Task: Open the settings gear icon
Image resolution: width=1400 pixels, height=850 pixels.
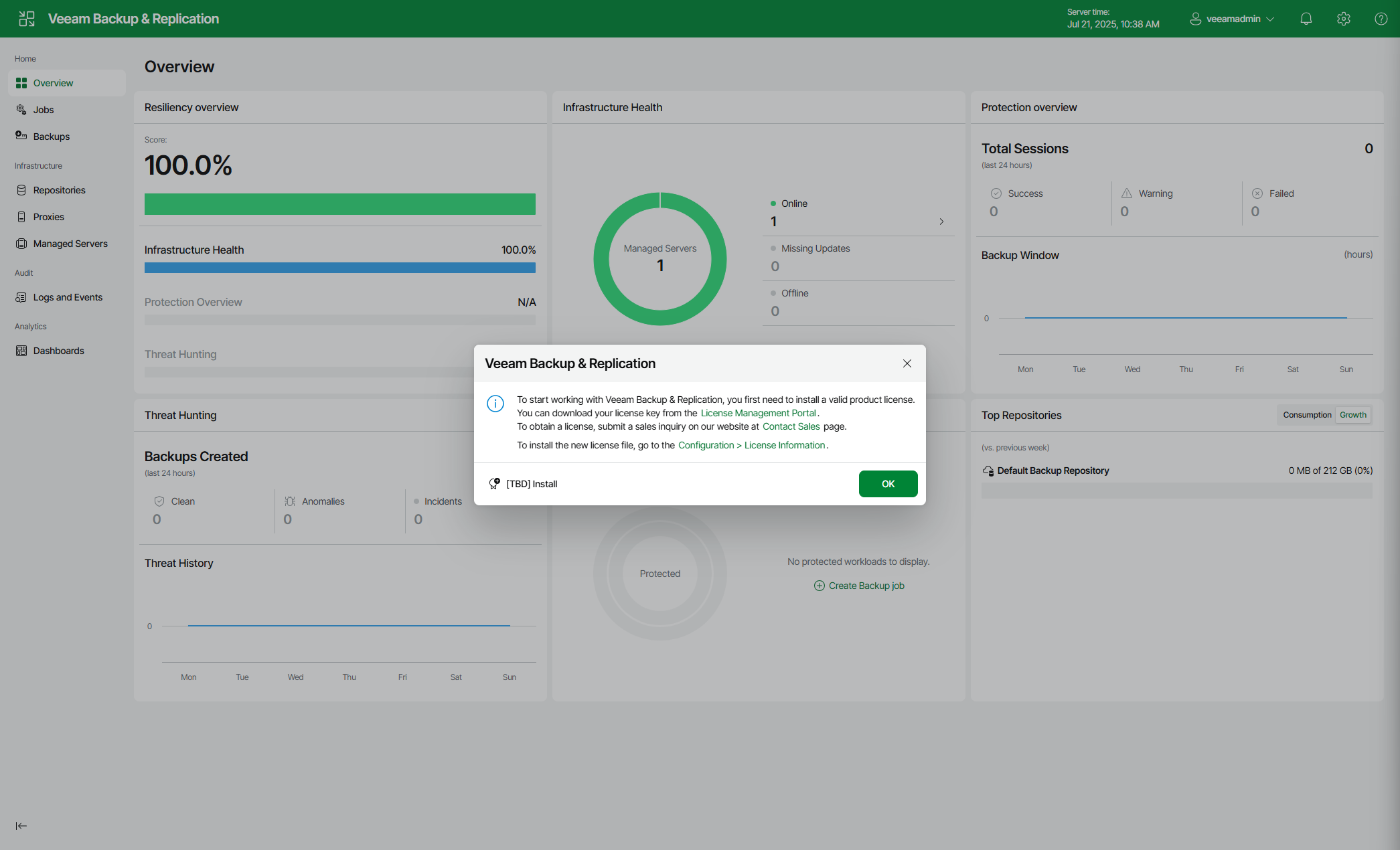Action: click(1343, 19)
